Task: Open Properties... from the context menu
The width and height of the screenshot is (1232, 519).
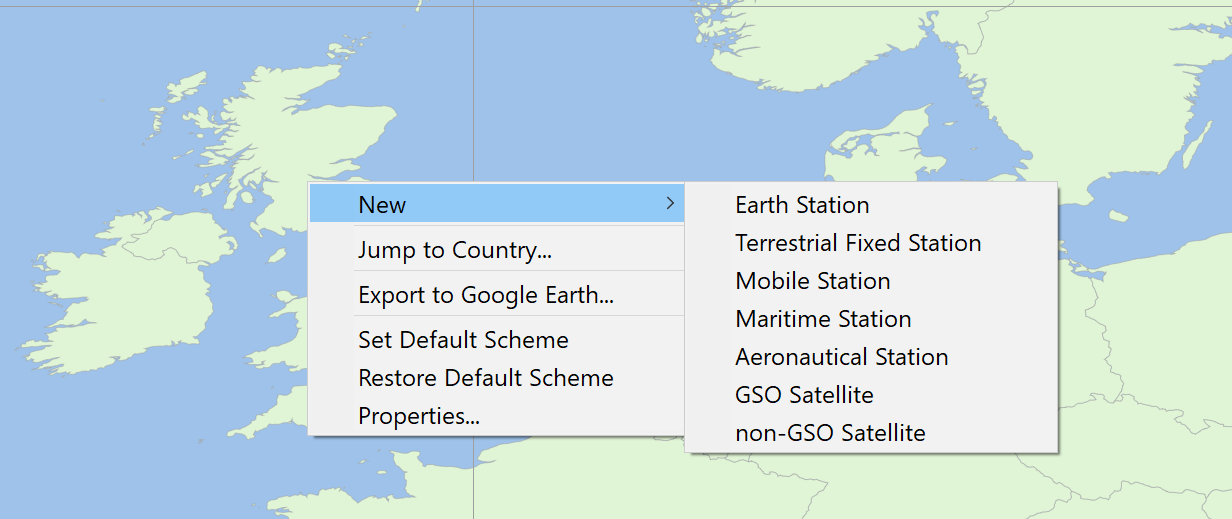Action: (497, 416)
